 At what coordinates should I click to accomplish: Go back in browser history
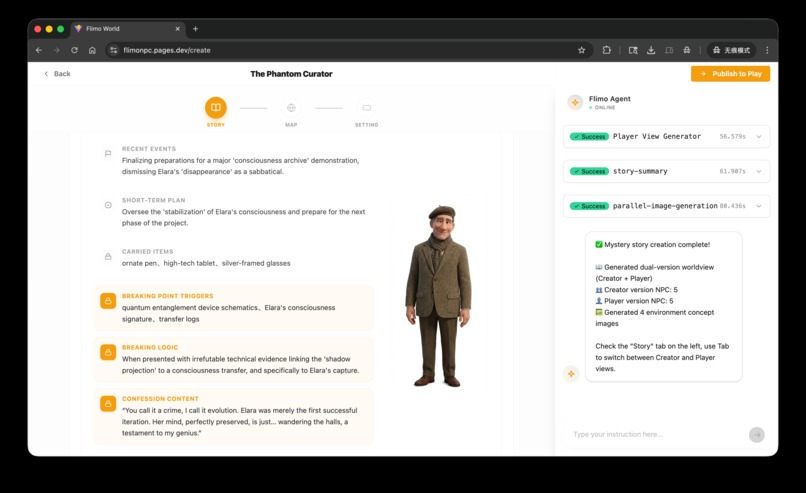pos(39,50)
